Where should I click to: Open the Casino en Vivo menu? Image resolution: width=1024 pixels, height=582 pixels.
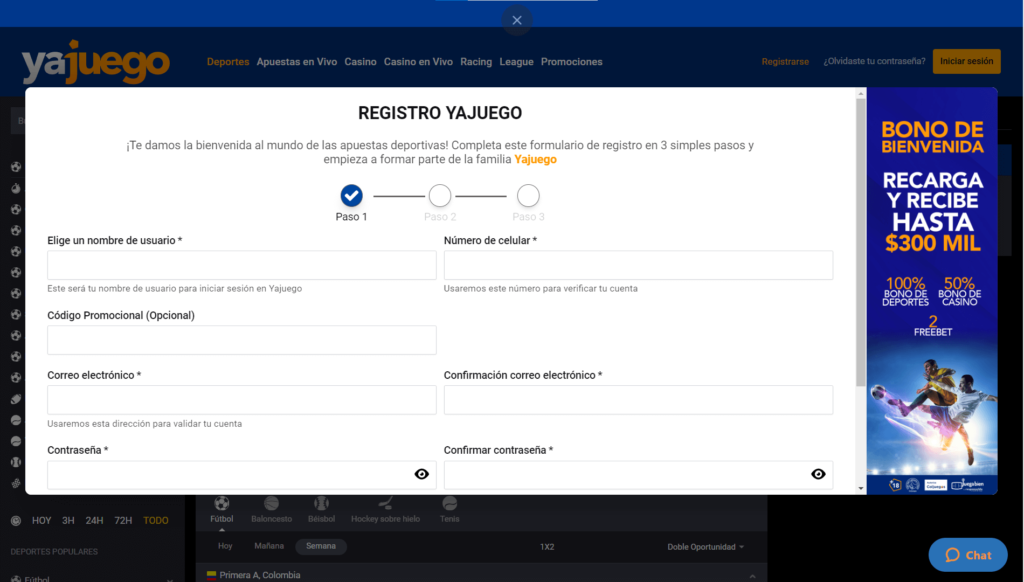(x=418, y=62)
